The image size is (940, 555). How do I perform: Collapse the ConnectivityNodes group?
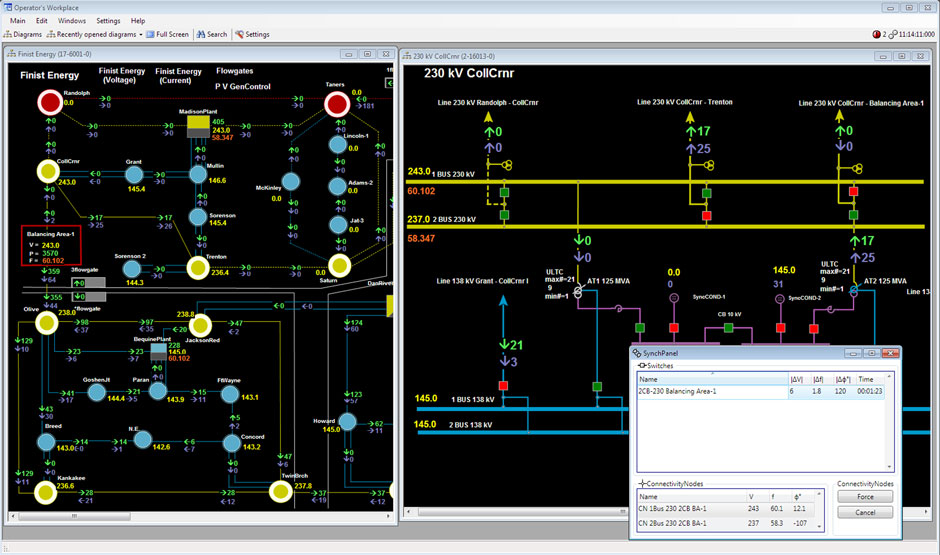[642, 484]
